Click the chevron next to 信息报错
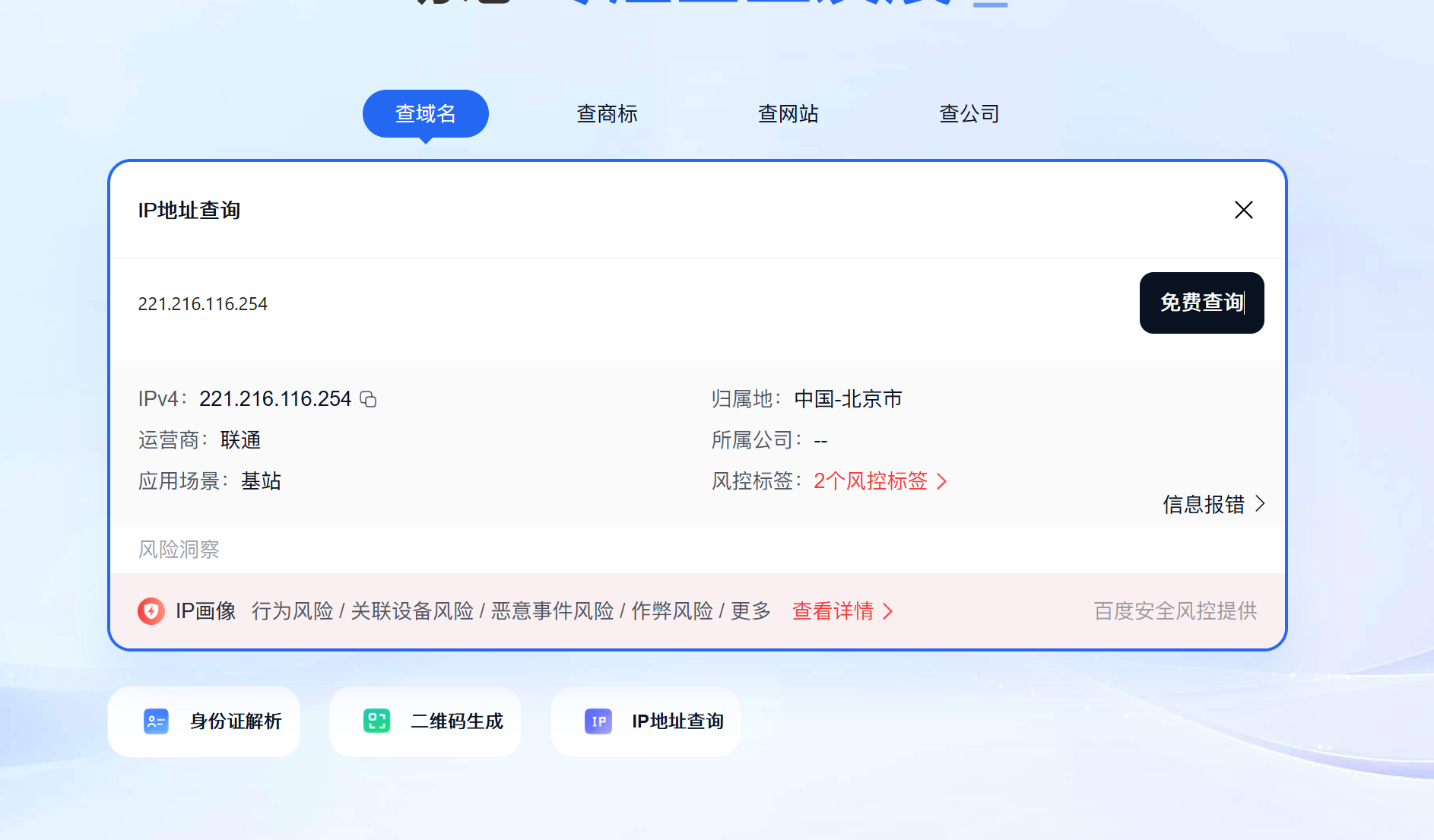The height and width of the screenshot is (840, 1434). pos(1260,503)
